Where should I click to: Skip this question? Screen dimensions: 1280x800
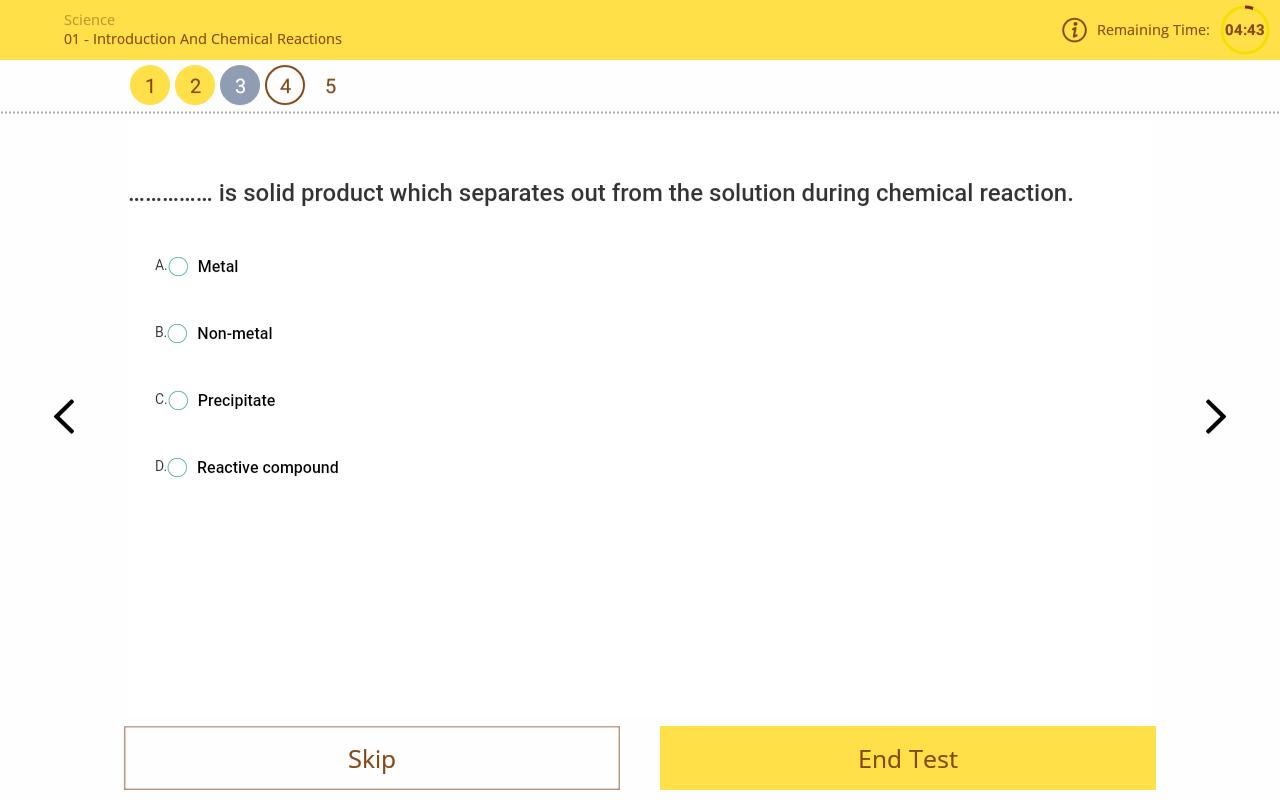[x=372, y=758]
